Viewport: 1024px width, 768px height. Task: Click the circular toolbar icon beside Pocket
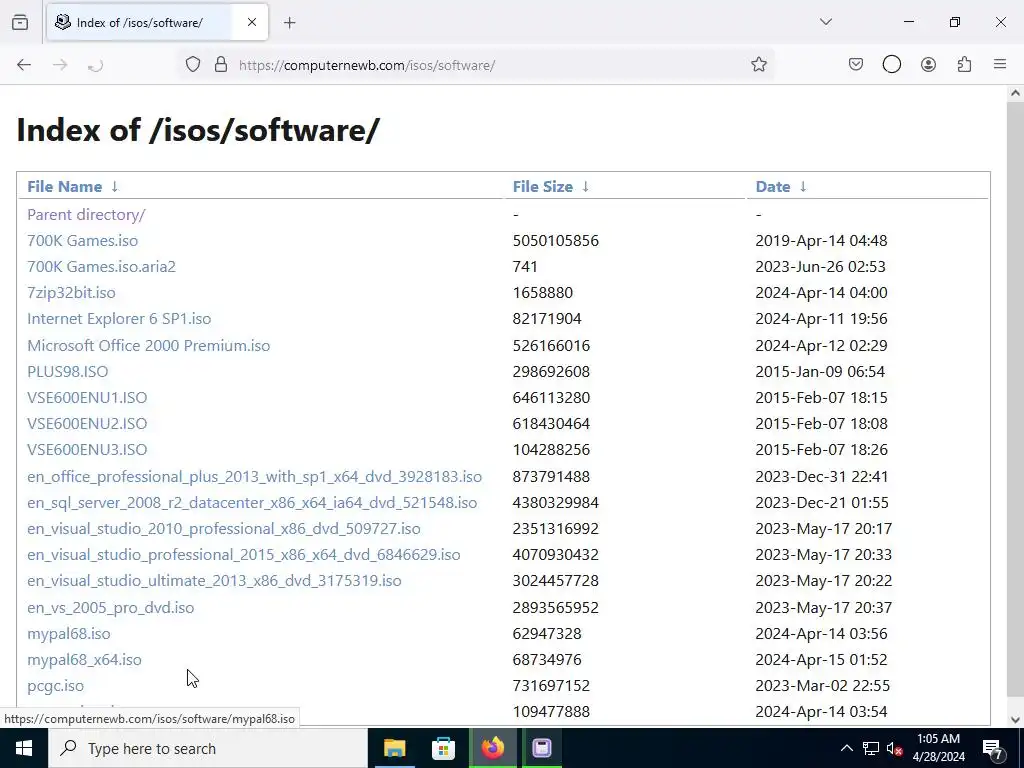pyautogui.click(x=891, y=64)
